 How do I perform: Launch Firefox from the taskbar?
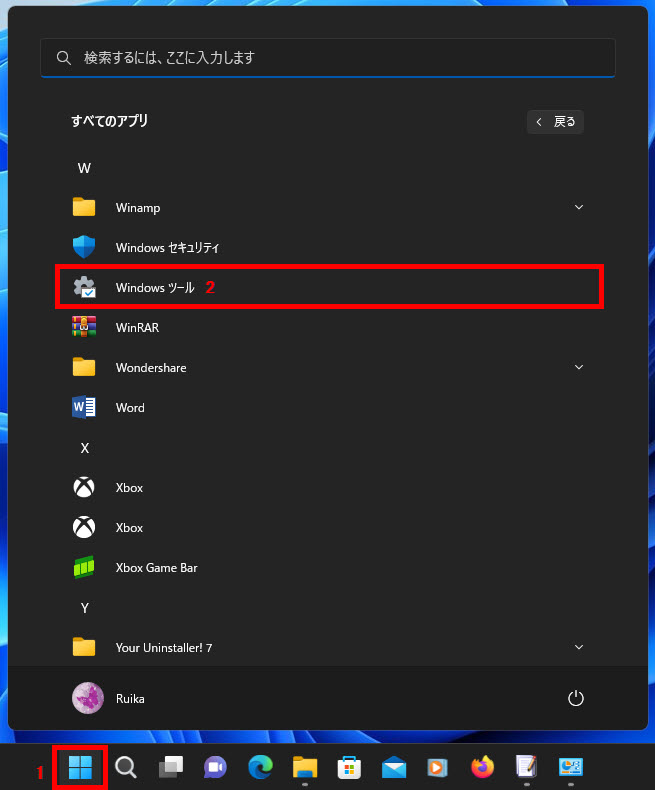pyautogui.click(x=482, y=767)
